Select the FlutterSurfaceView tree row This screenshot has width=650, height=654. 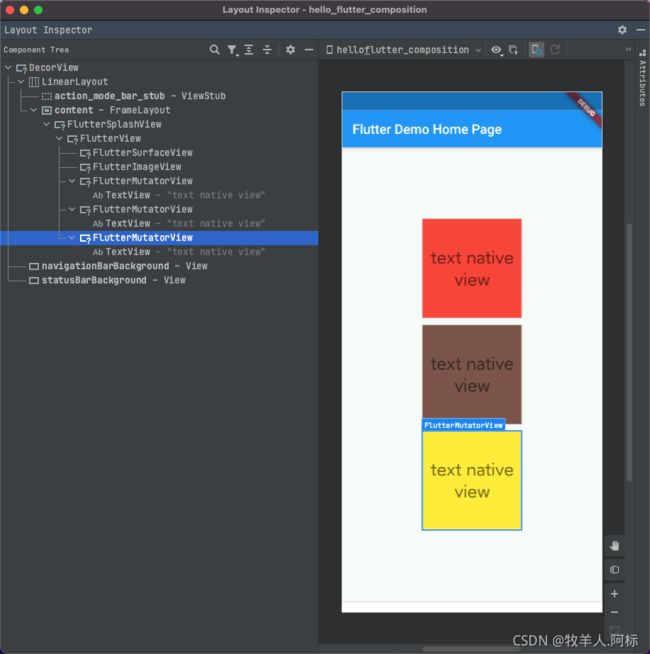159,152
